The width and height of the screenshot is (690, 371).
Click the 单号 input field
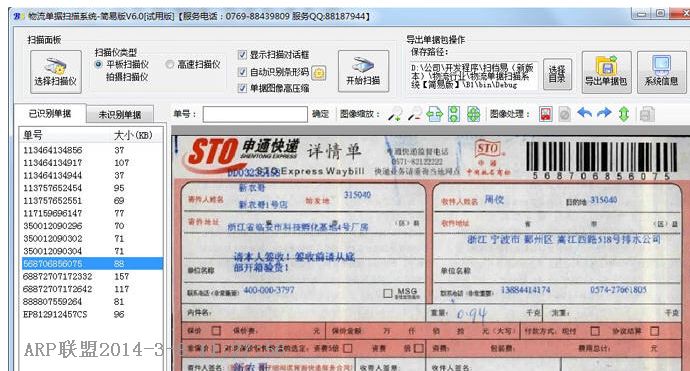tap(255, 114)
